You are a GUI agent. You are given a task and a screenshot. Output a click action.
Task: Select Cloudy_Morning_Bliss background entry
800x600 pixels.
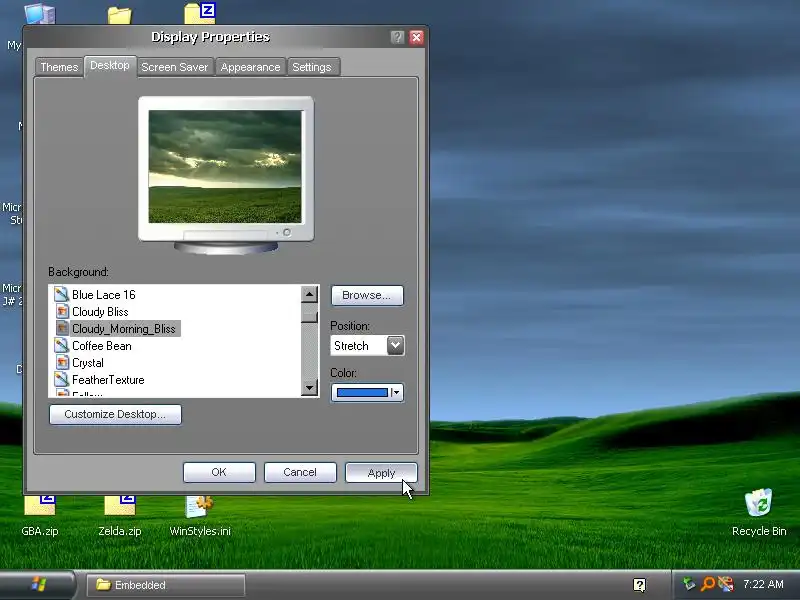click(123, 329)
